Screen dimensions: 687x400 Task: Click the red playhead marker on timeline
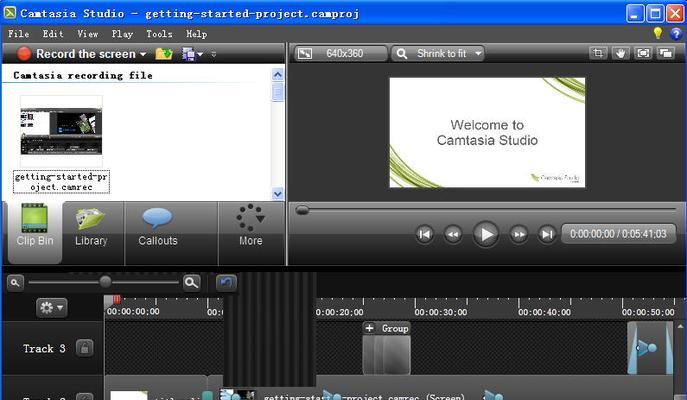click(x=117, y=299)
